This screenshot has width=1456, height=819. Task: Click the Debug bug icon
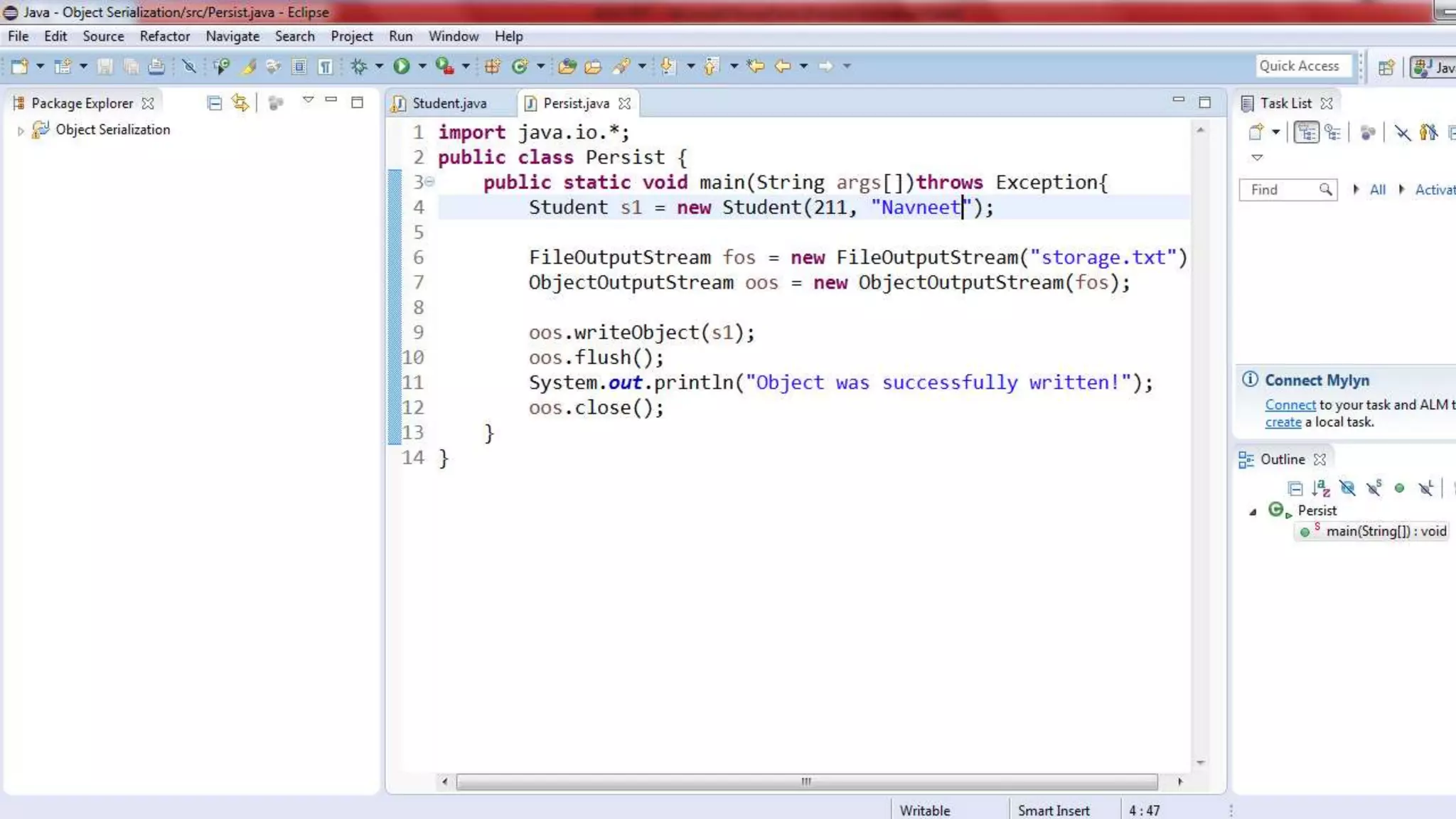click(x=359, y=66)
